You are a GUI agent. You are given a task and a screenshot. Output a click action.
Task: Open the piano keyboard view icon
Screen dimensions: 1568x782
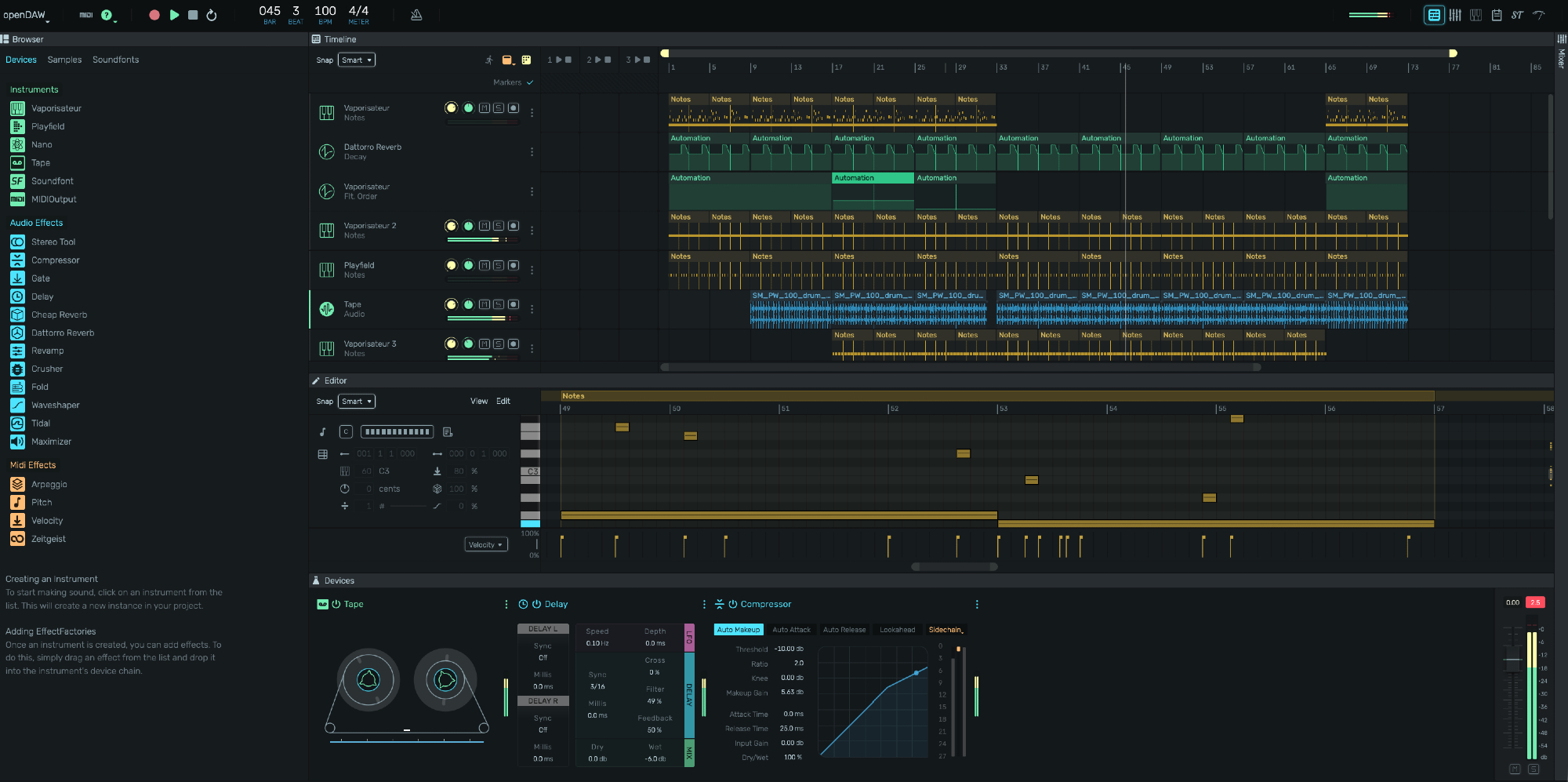pyautogui.click(x=1475, y=15)
